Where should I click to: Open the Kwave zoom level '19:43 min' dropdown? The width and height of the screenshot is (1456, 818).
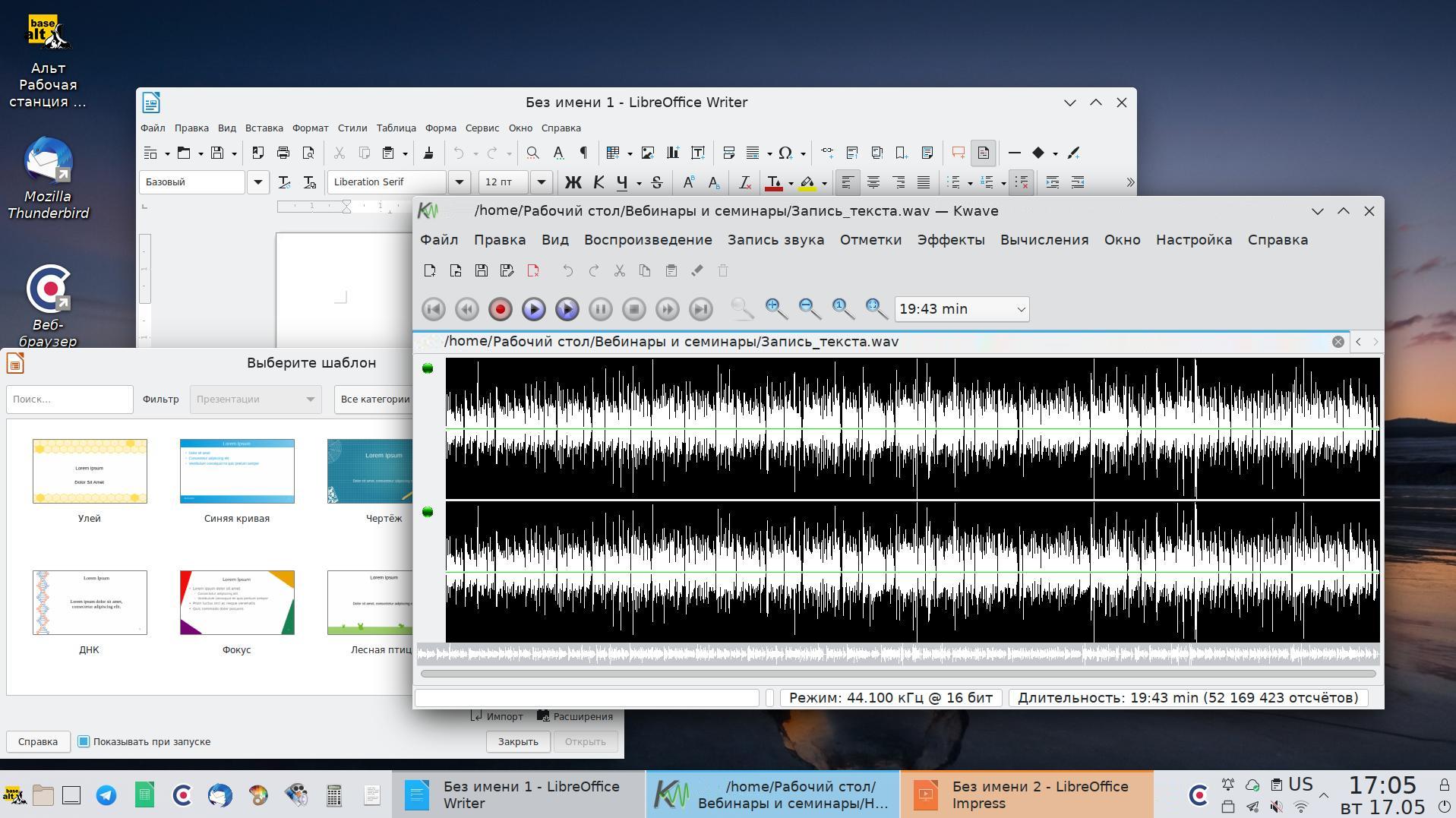(962, 309)
